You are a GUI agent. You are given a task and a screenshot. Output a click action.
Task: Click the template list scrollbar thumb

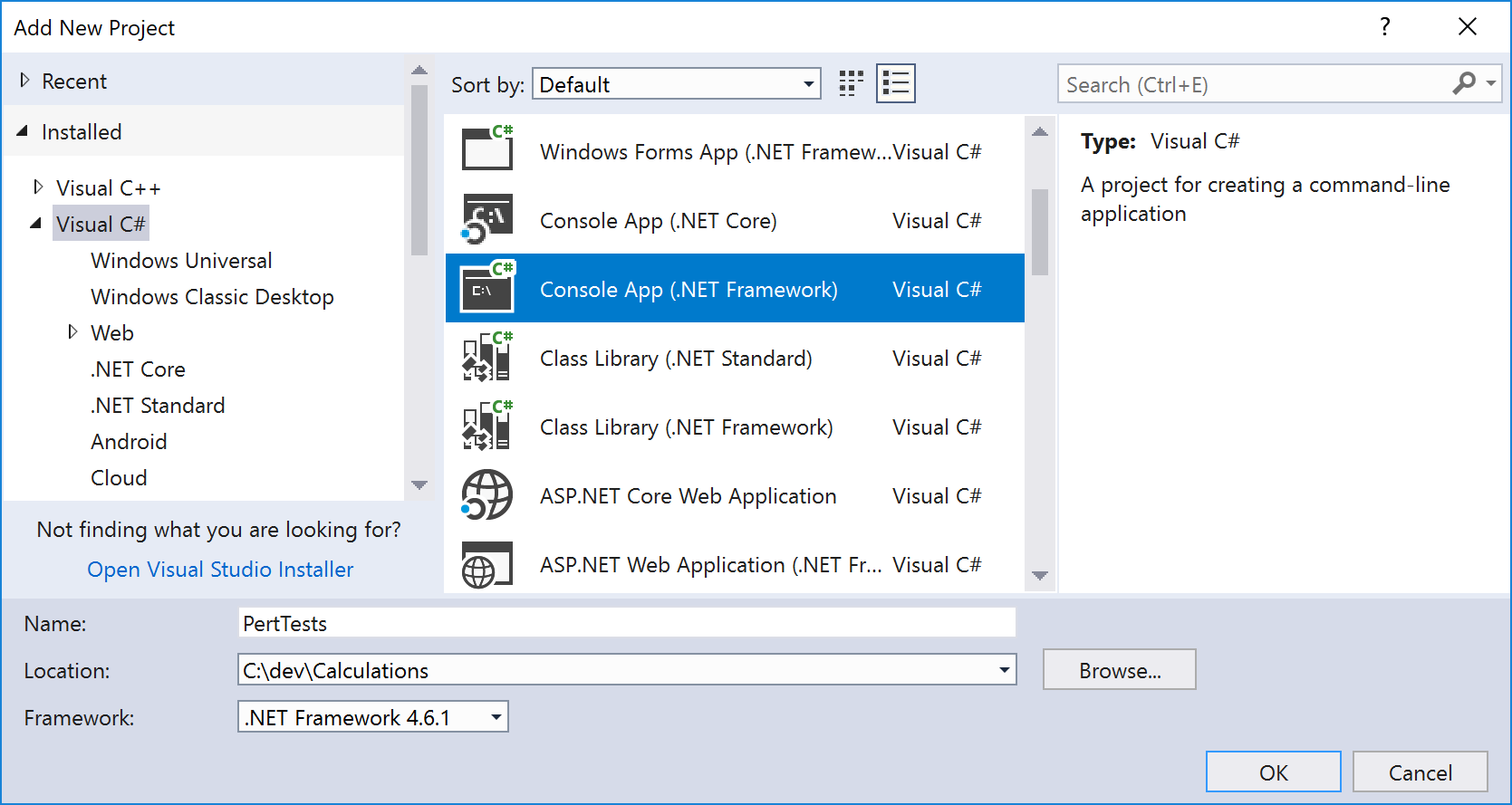click(x=1040, y=231)
